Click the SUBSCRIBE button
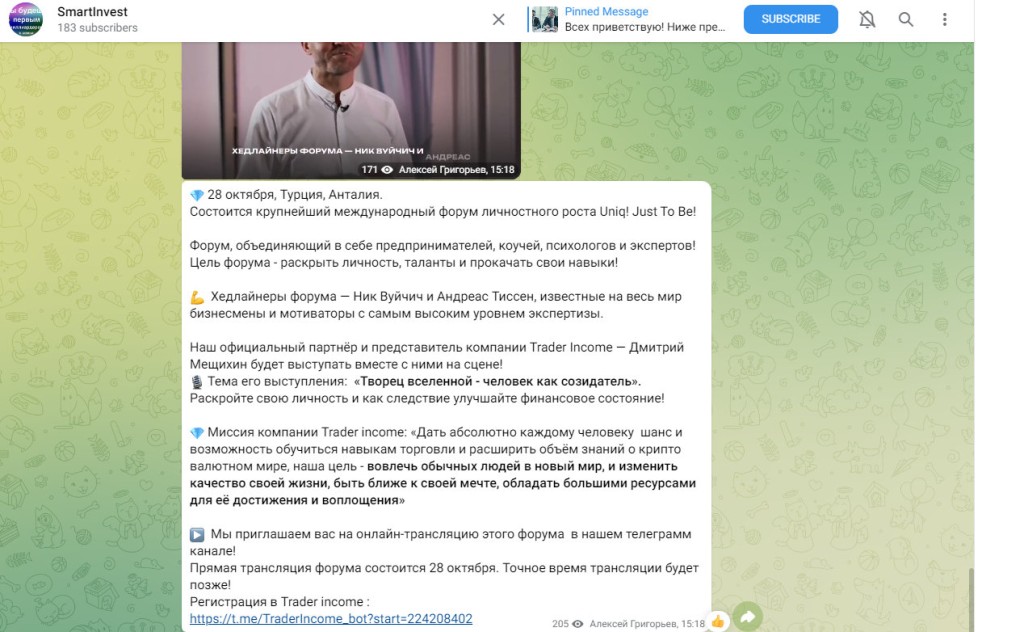 point(790,19)
